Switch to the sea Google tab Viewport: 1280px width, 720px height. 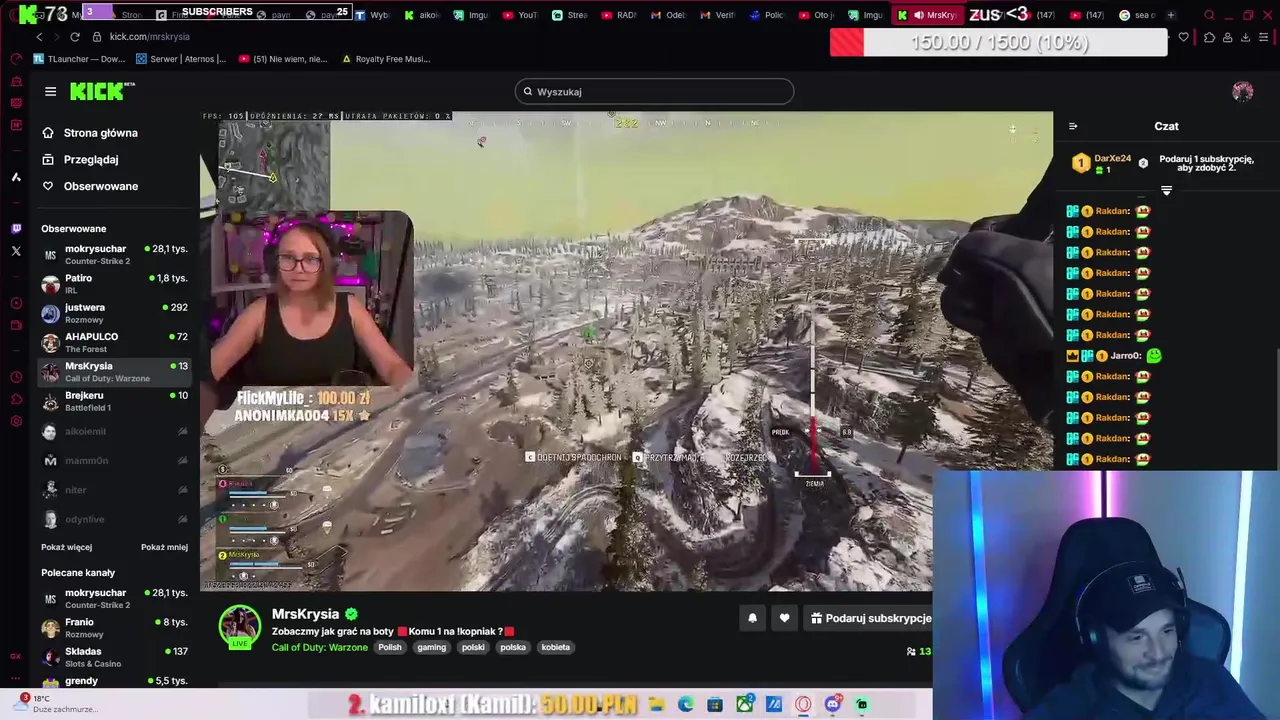[1137, 15]
